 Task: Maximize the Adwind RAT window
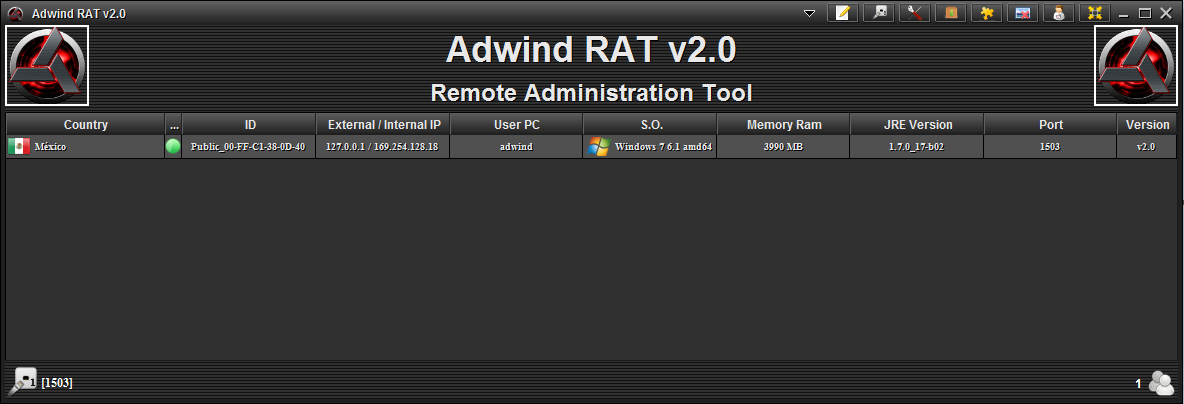[x=1145, y=14]
